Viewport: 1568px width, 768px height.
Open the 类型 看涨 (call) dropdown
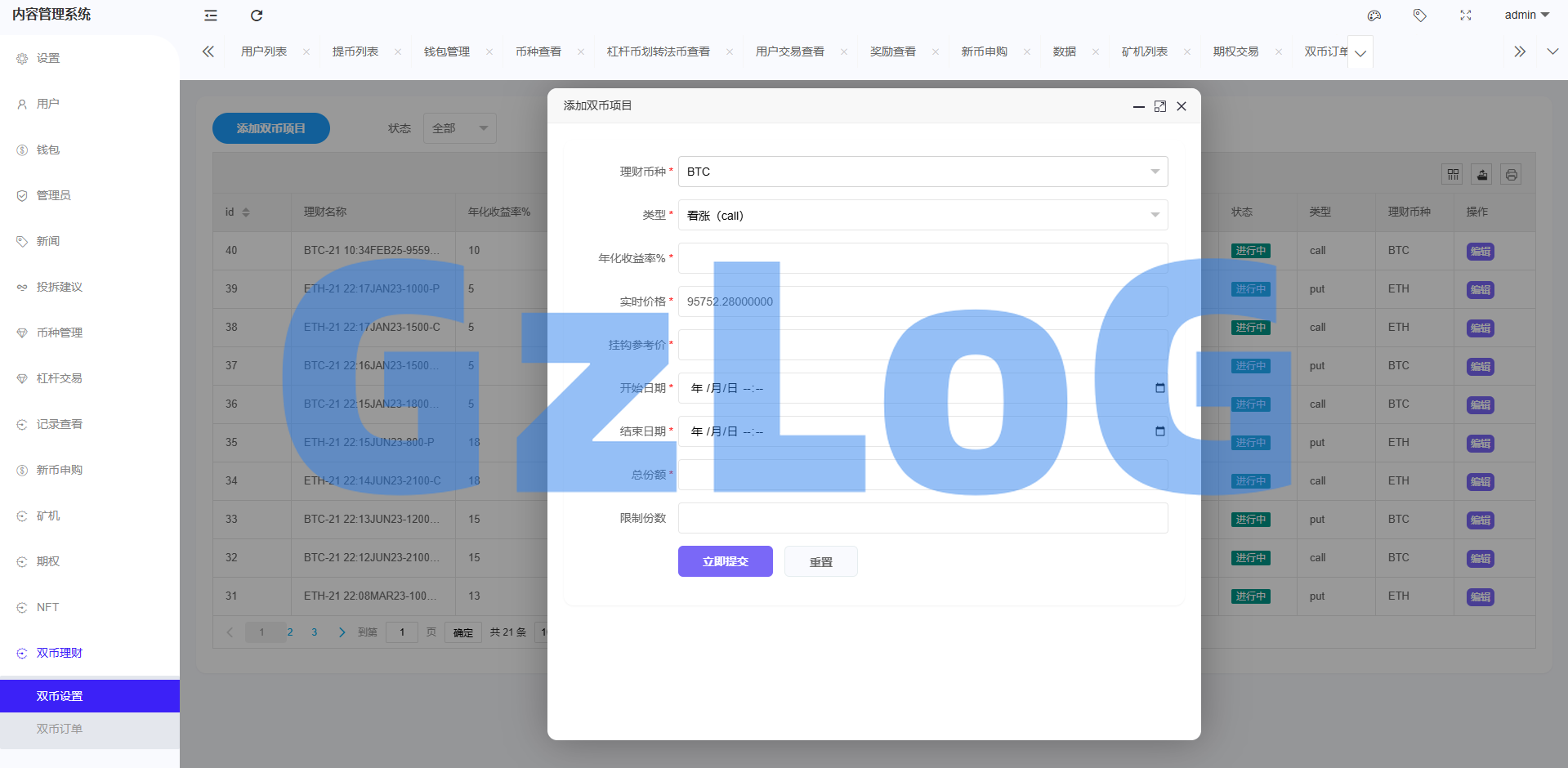(x=922, y=216)
